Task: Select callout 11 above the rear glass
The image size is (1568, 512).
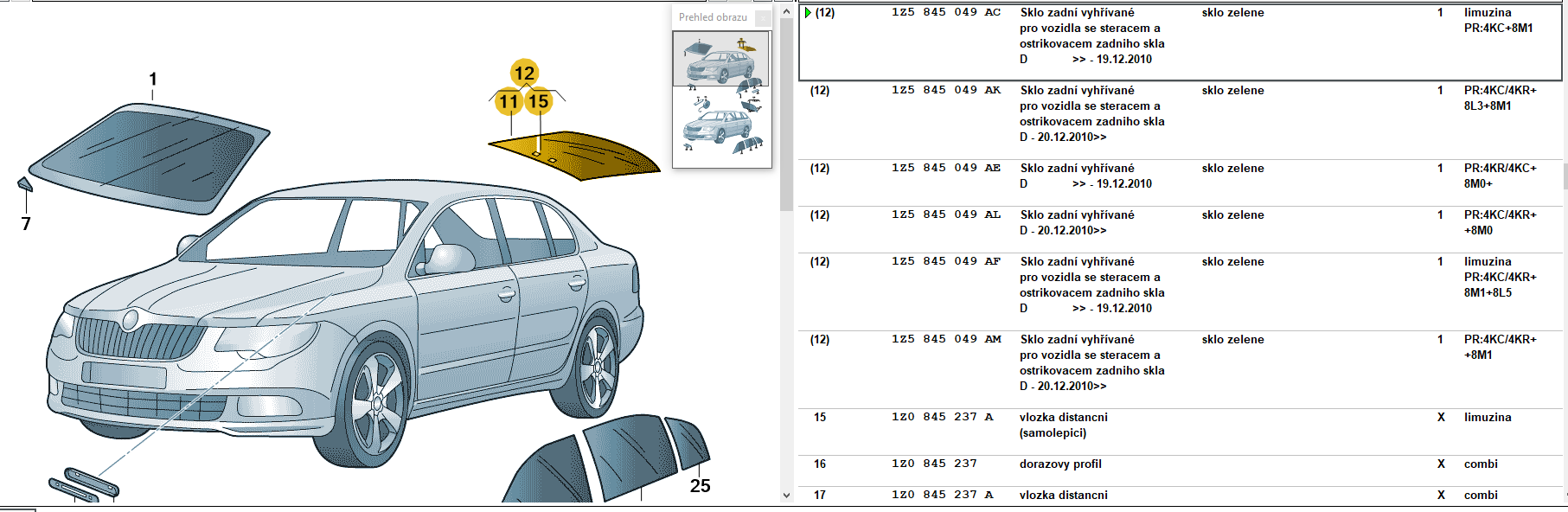Action: [509, 102]
